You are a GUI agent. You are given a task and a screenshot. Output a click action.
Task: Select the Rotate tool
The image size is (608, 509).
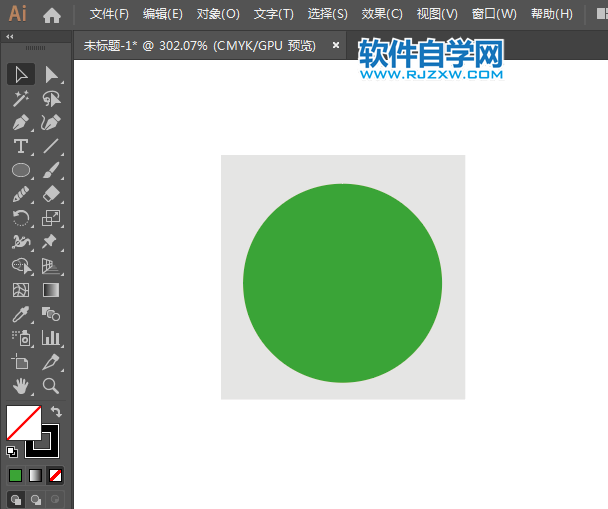click(x=21, y=218)
